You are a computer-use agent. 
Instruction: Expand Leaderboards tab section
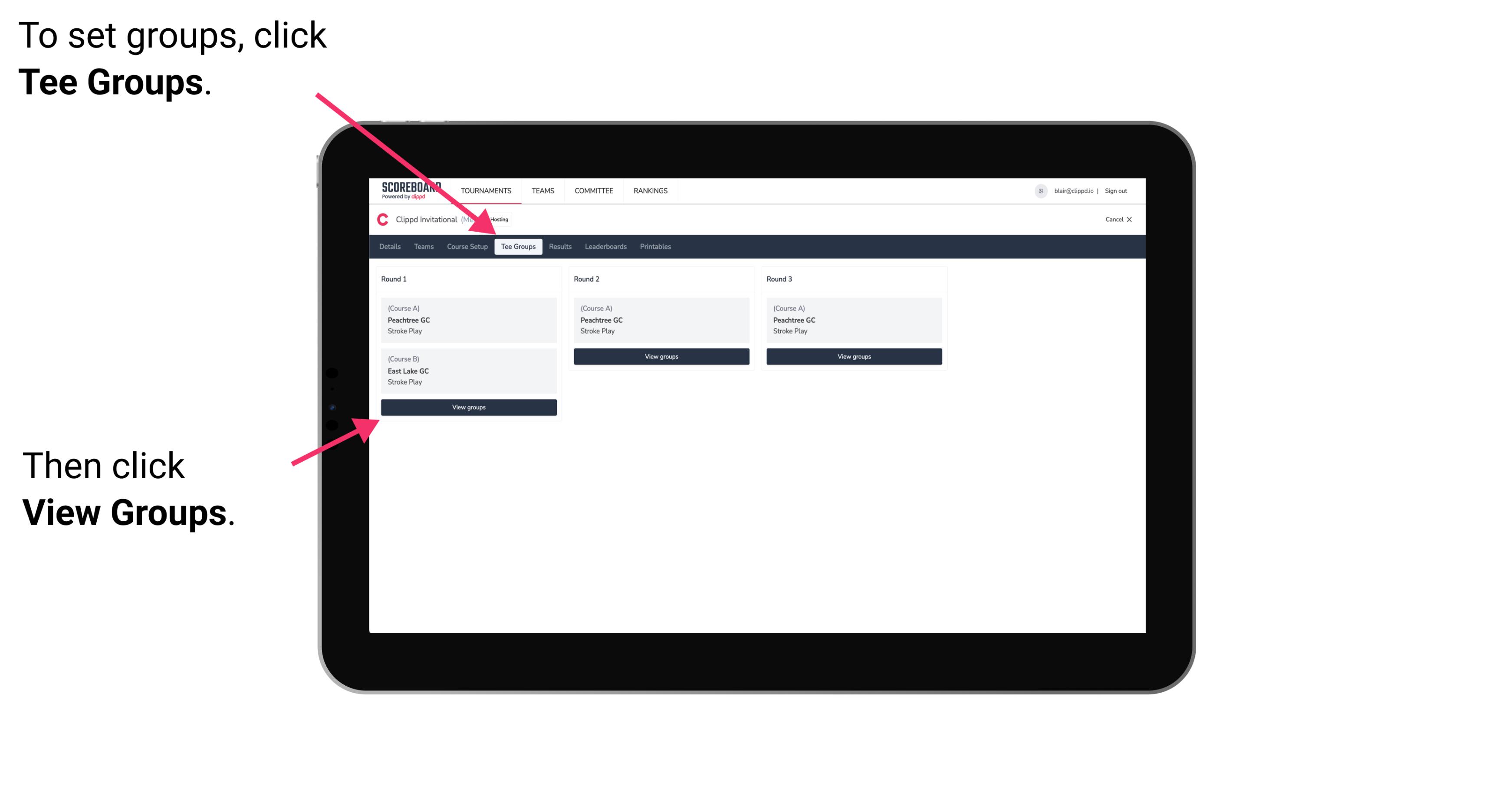(x=605, y=247)
